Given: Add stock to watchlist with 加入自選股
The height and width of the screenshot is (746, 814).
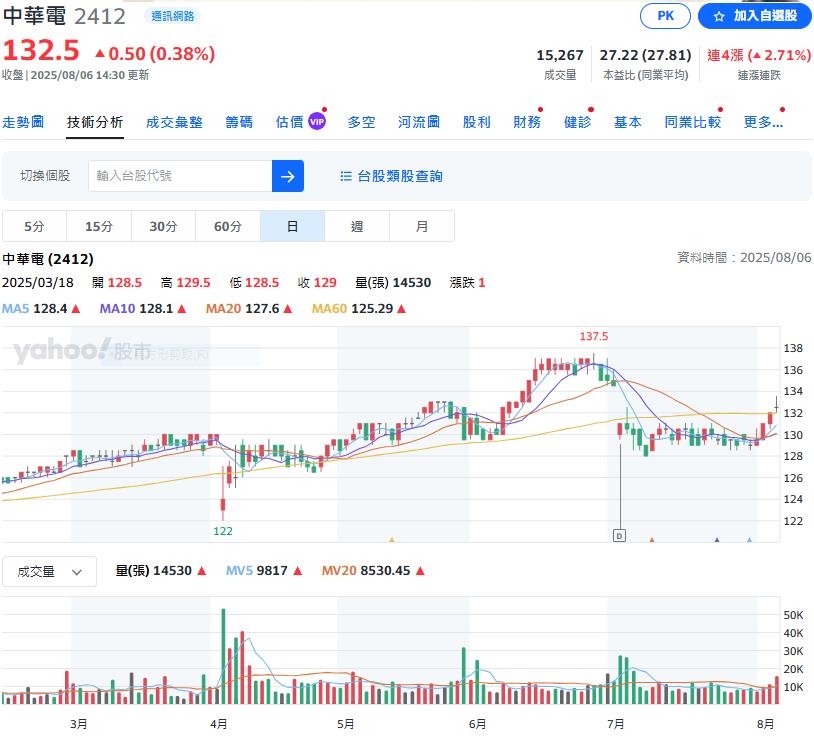Looking at the screenshot, I should coord(754,16).
